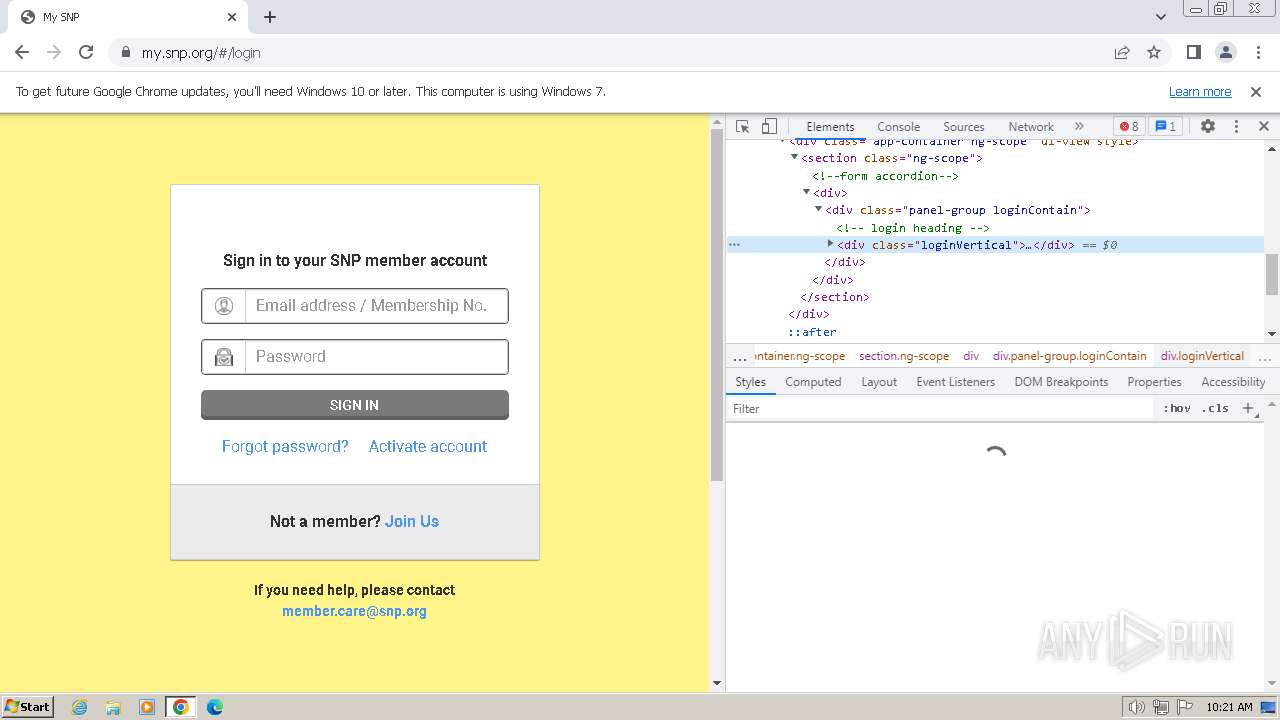This screenshot has width=1280, height=720.
Task: Open the DevTools settings gear
Action: [1208, 127]
